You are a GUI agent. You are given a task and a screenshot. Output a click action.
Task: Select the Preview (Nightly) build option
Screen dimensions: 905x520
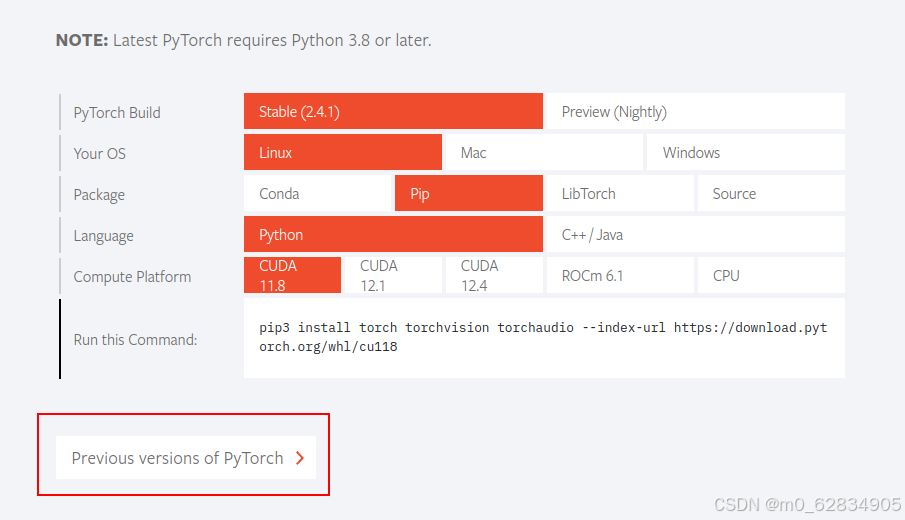(695, 111)
